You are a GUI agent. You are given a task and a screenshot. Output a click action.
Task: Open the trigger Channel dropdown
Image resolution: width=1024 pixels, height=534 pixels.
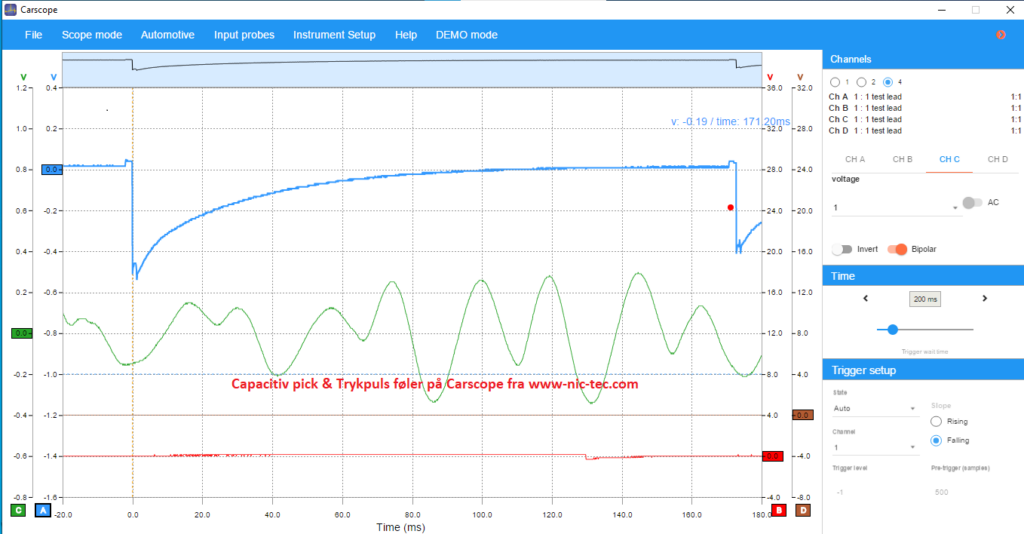(x=875, y=448)
